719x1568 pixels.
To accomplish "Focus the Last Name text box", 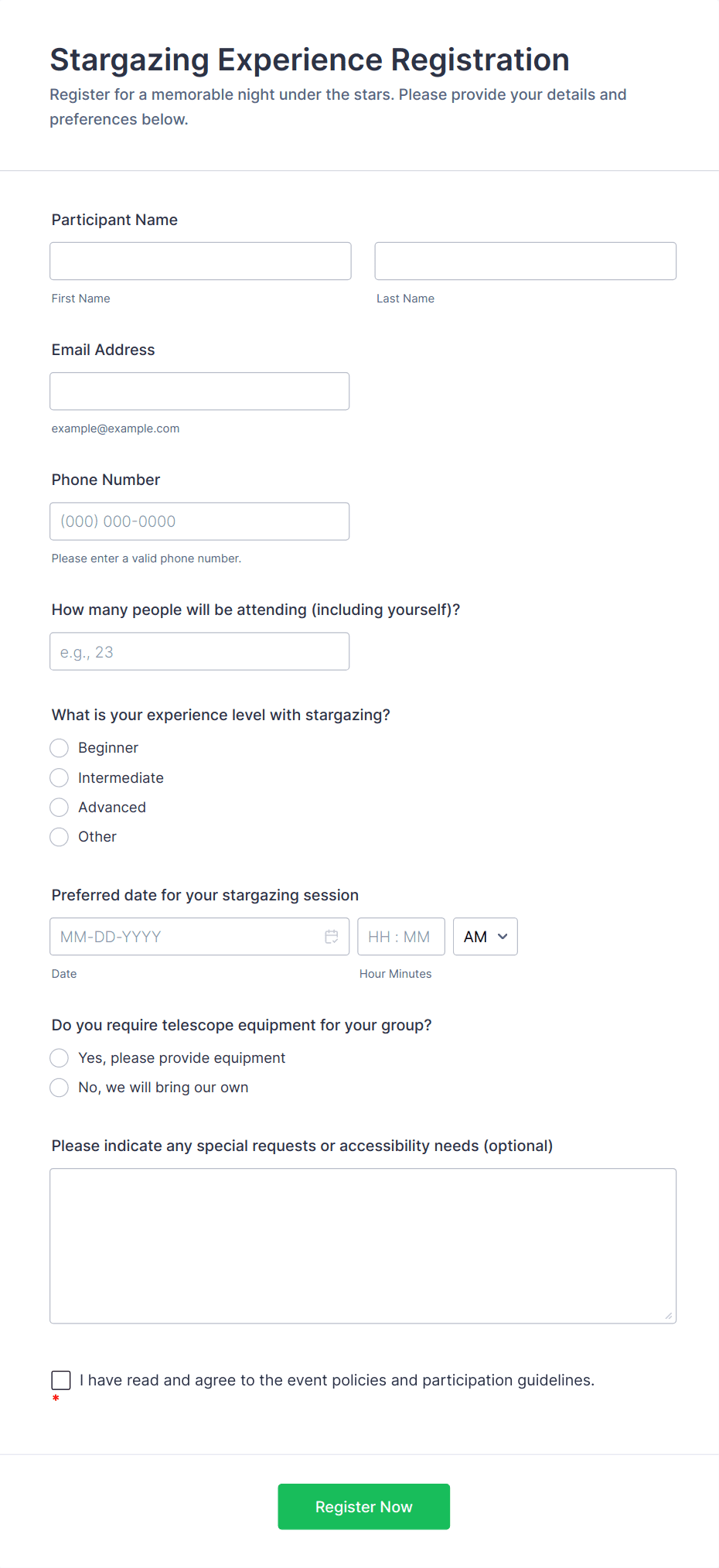I will (525, 261).
